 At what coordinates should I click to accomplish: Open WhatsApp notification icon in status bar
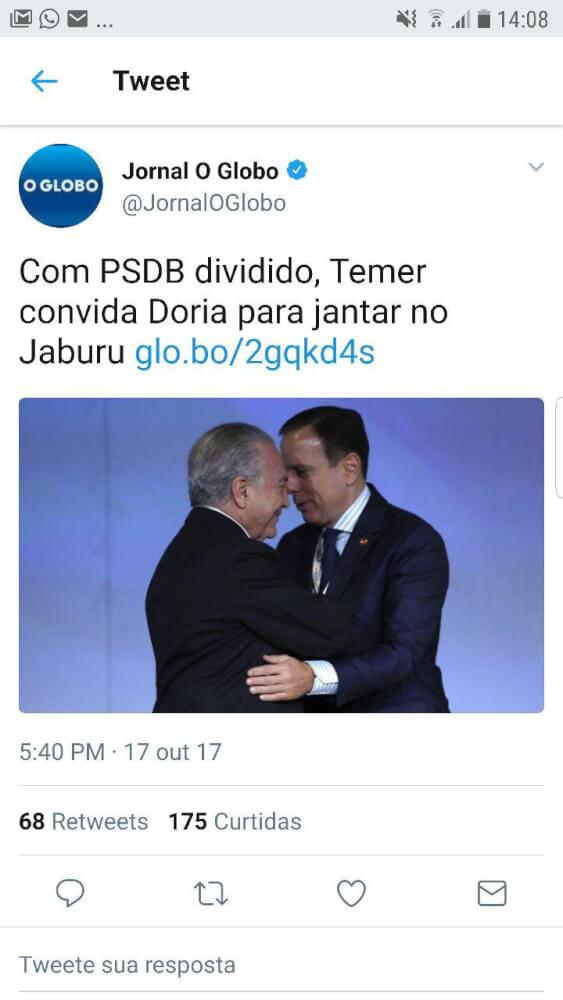[x=49, y=19]
